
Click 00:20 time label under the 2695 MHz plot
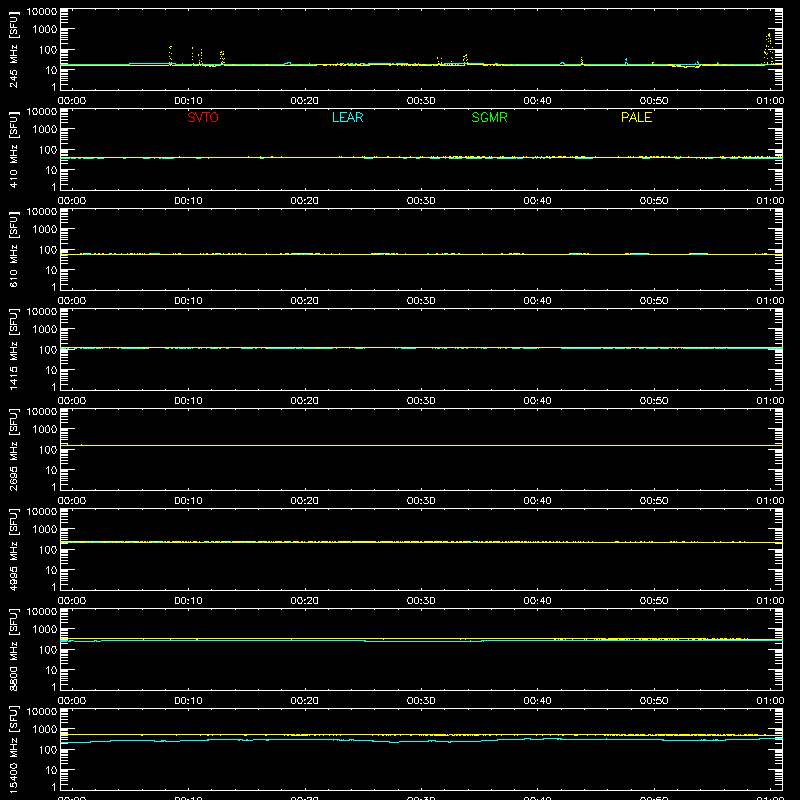[305, 501]
